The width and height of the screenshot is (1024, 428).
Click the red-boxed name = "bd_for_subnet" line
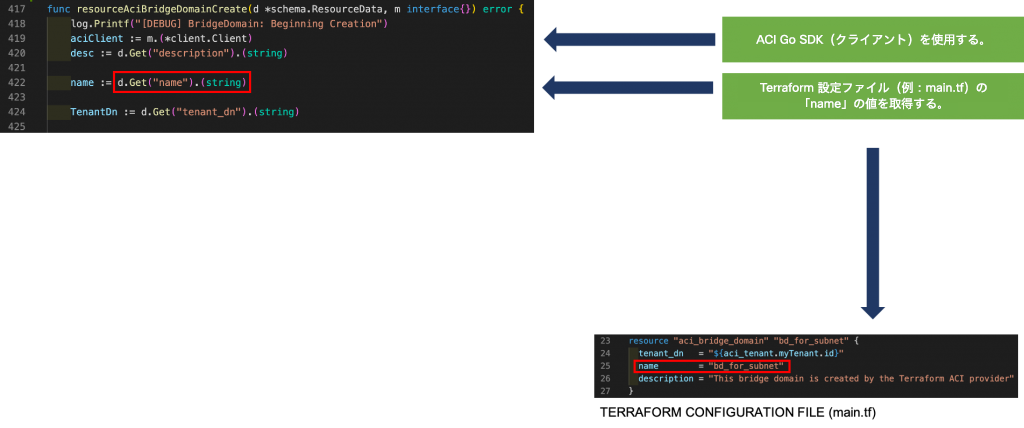[711, 366]
